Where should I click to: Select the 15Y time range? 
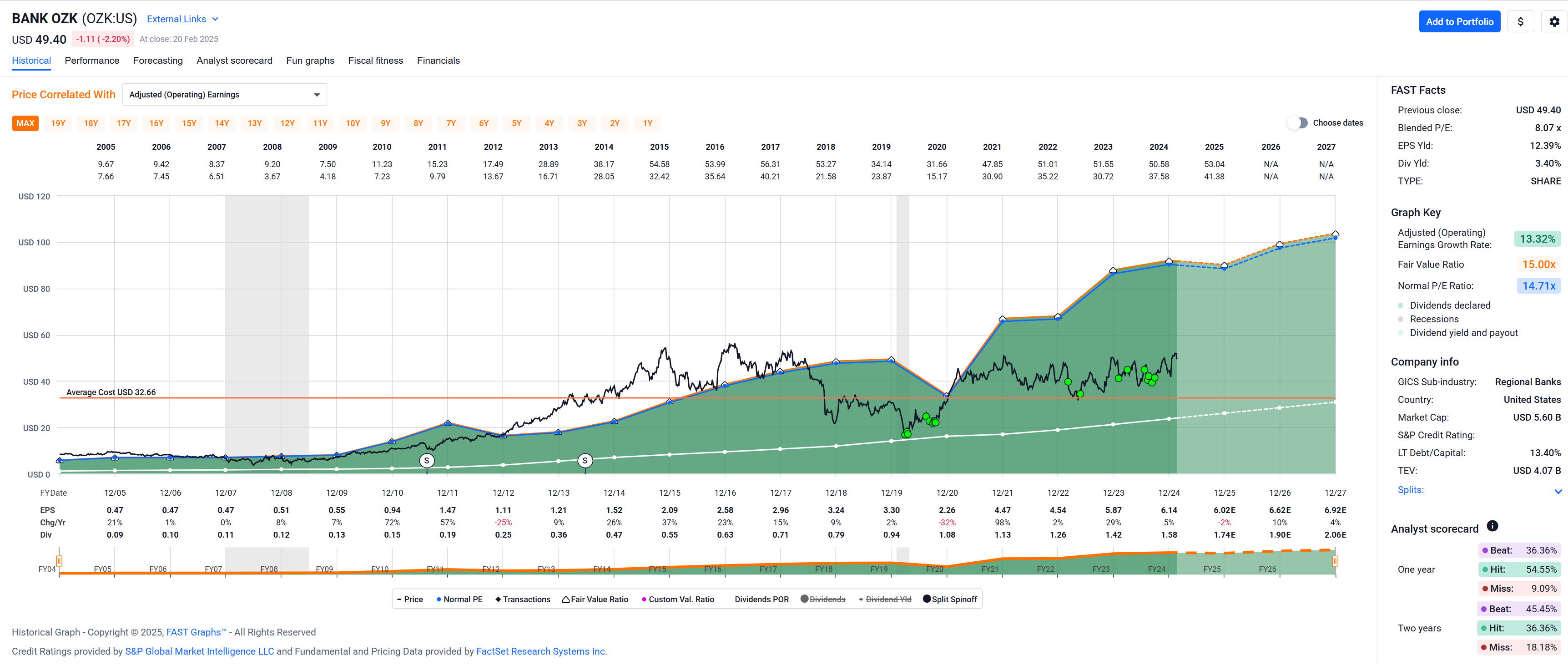tap(189, 123)
